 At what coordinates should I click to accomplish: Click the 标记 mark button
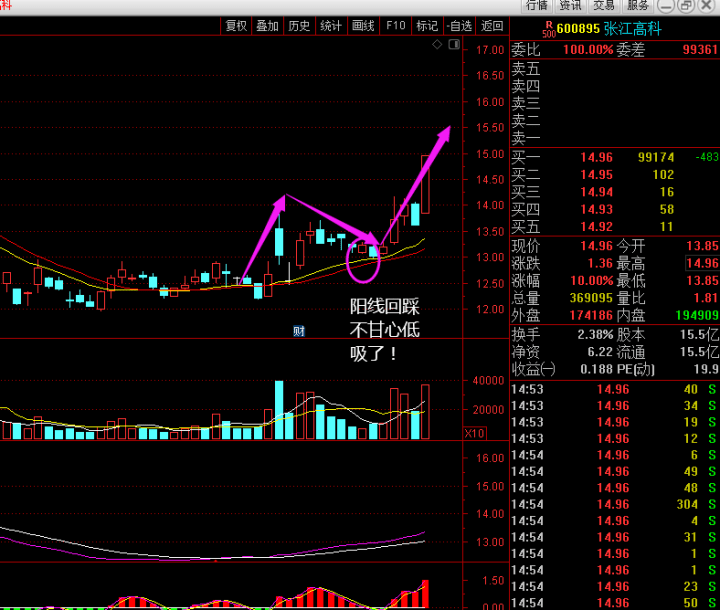coord(427,26)
